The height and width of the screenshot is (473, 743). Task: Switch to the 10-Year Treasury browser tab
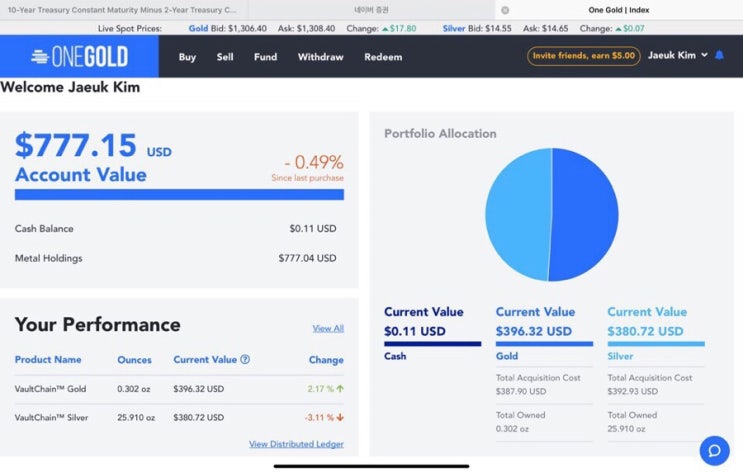(x=123, y=10)
